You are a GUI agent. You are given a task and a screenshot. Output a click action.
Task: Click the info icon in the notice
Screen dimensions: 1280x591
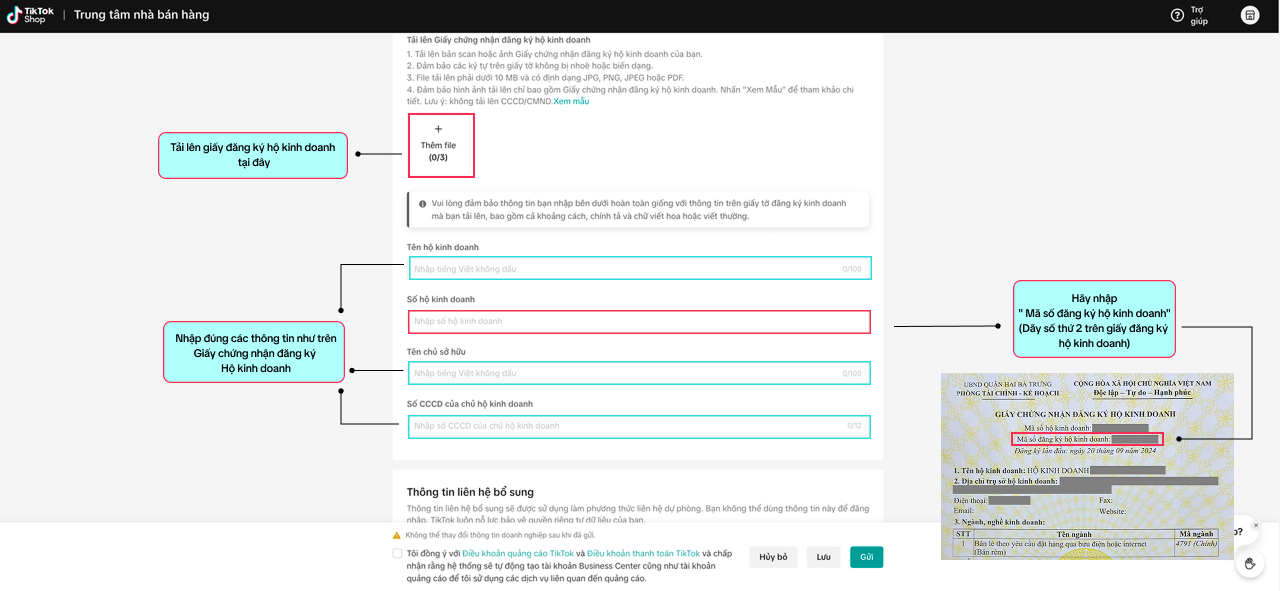click(x=423, y=203)
